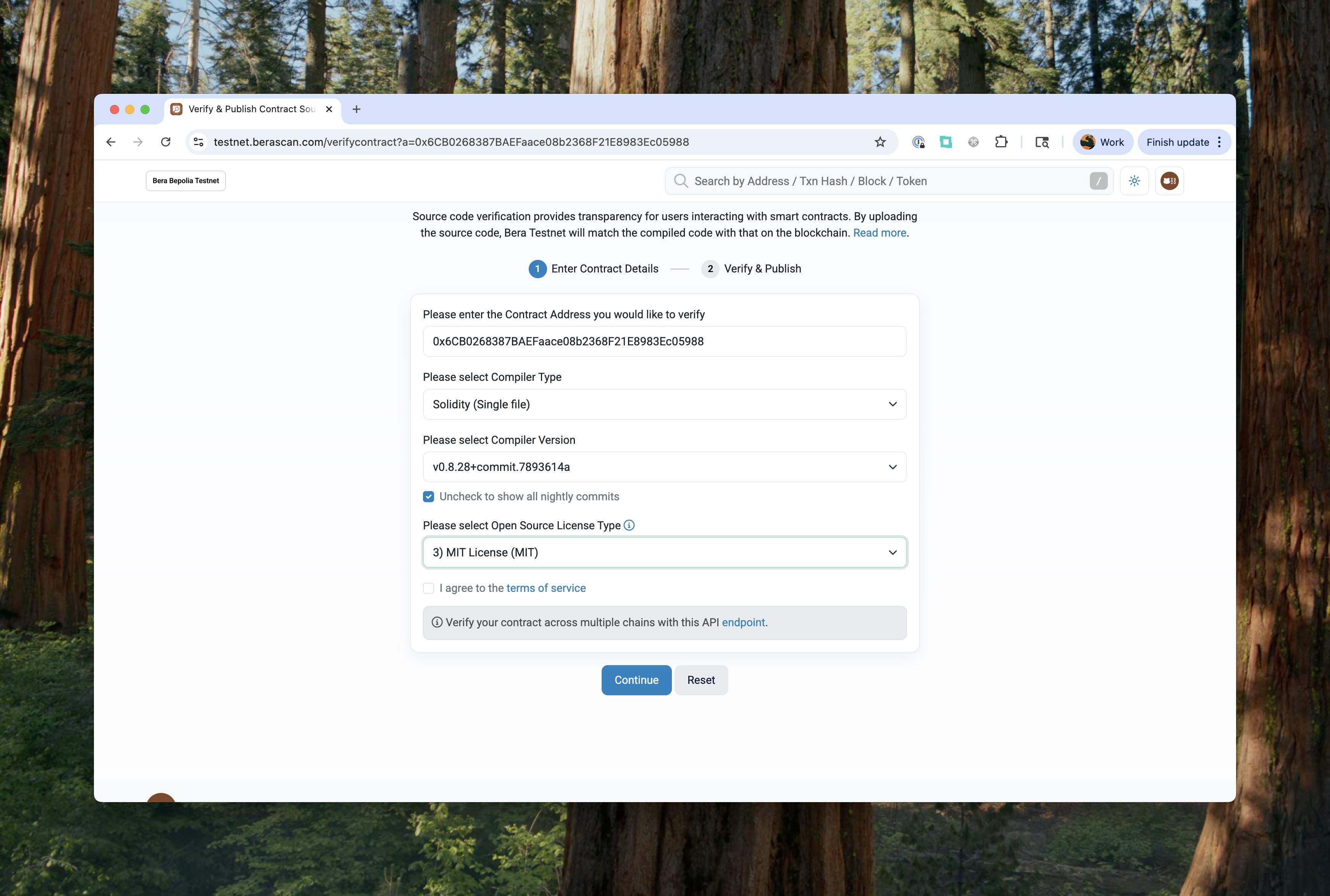Go back with the back arrow
1330x896 pixels.
[111, 142]
